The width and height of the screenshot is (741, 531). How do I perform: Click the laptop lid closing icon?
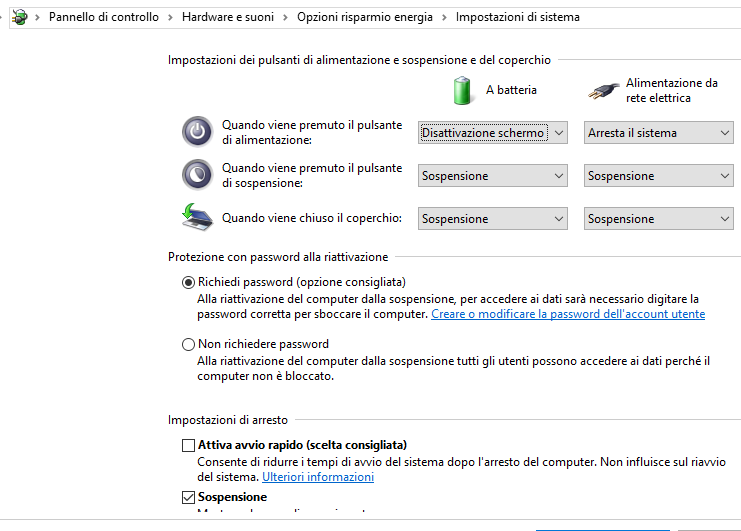(197, 218)
